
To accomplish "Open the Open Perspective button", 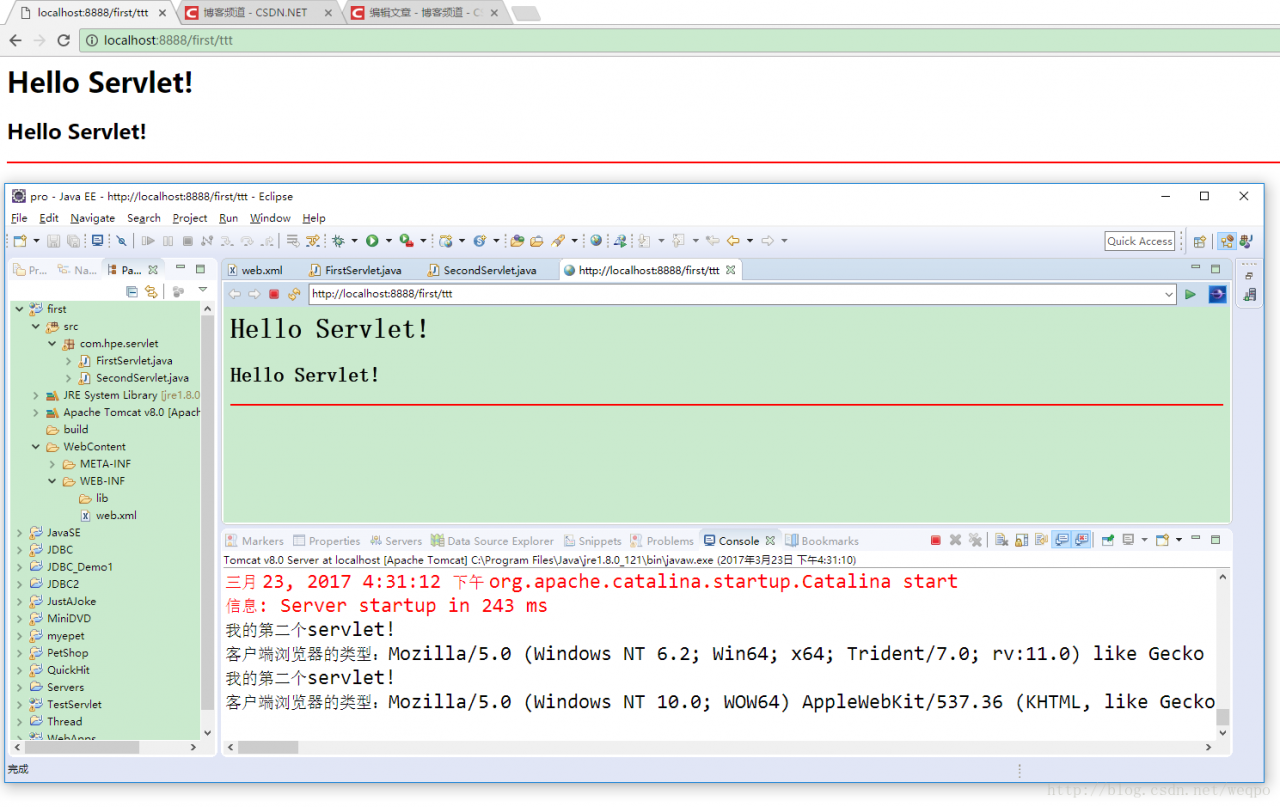I will 1200,241.
